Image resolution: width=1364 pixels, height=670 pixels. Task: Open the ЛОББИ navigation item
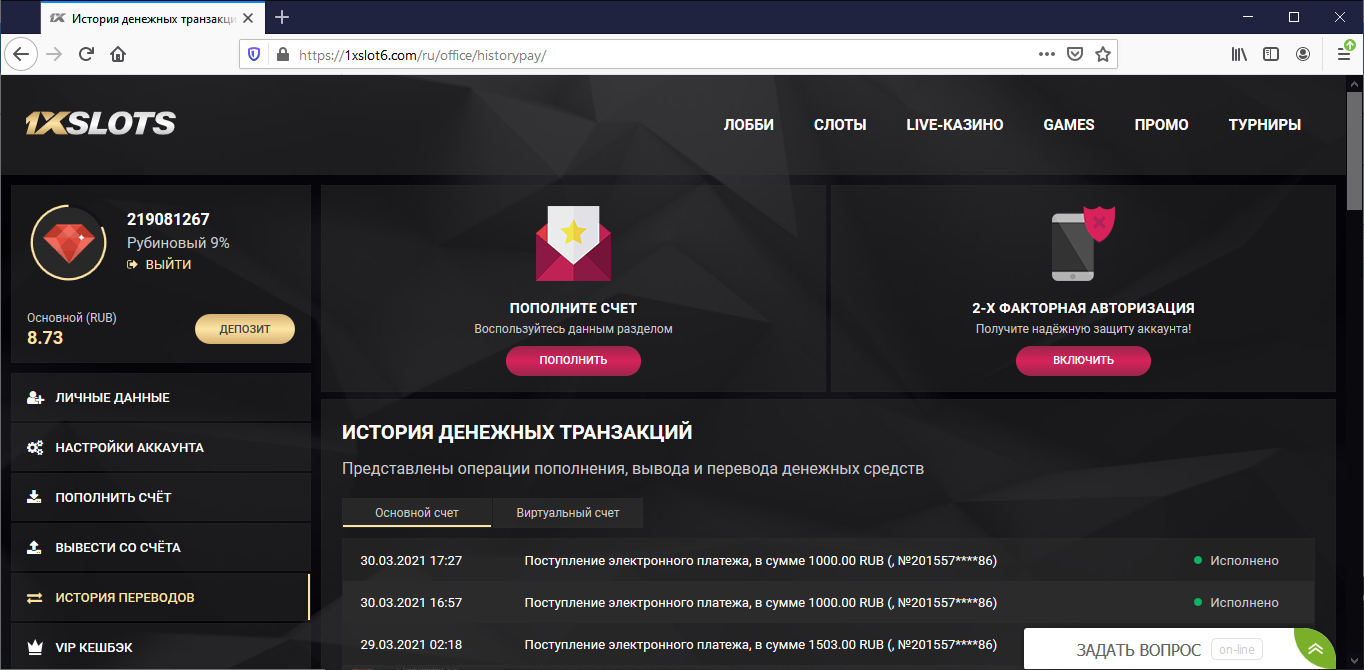(x=749, y=125)
